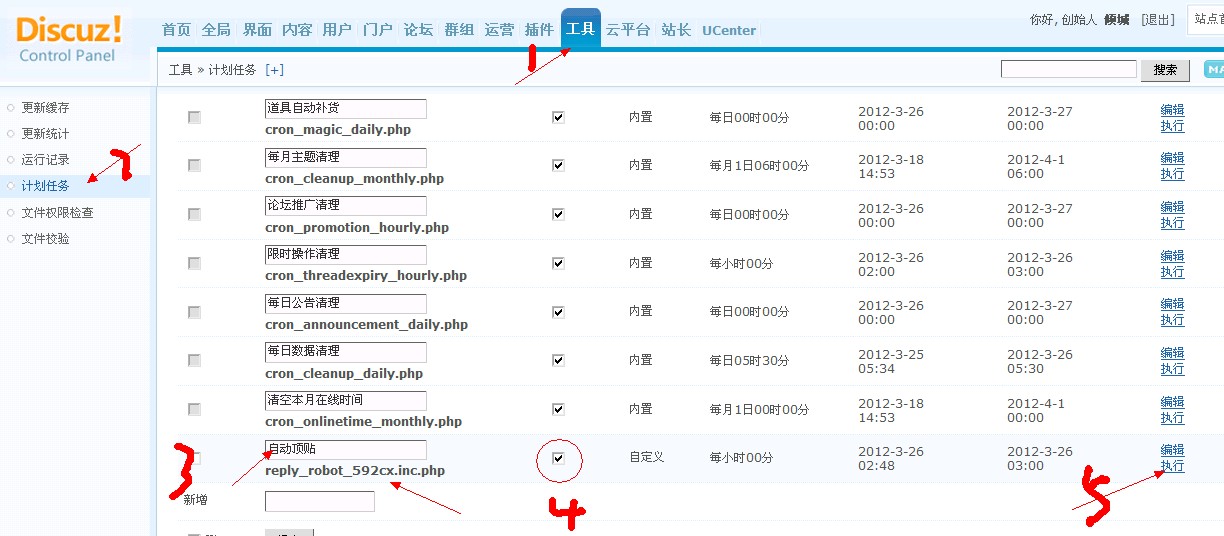
Task: Click the reply_robot_592cx.inc.php filename text
Action: pos(355,471)
